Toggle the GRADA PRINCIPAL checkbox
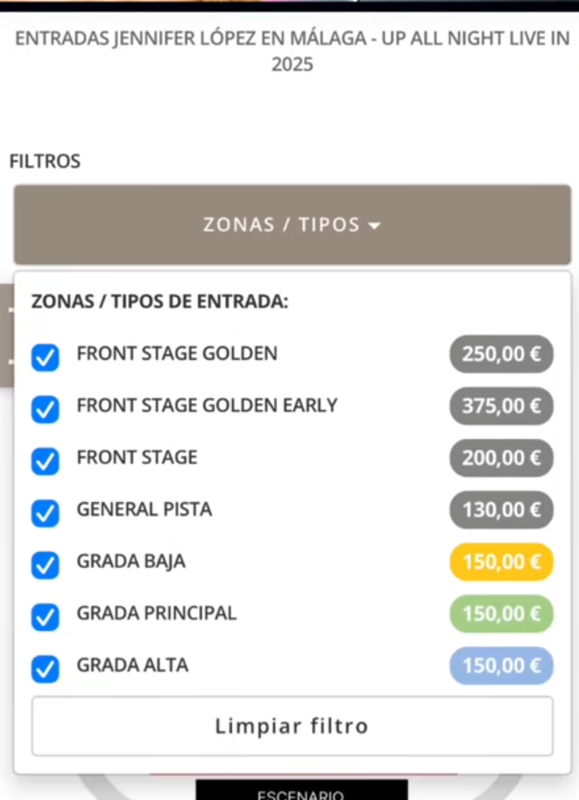This screenshot has width=579, height=800. 45,617
